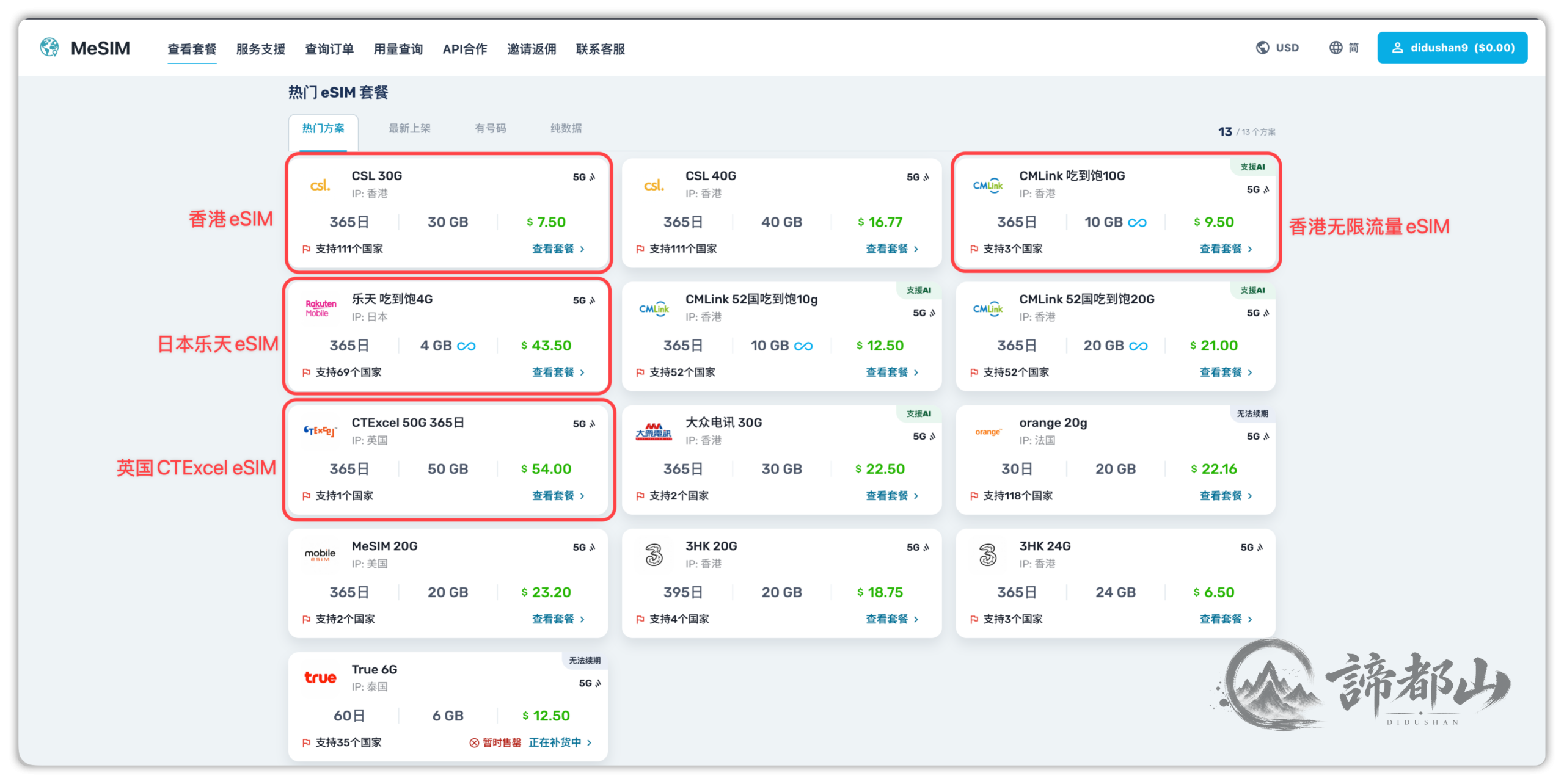
Task: Click the 3 logo on 3HK 20G card
Action: [654, 555]
